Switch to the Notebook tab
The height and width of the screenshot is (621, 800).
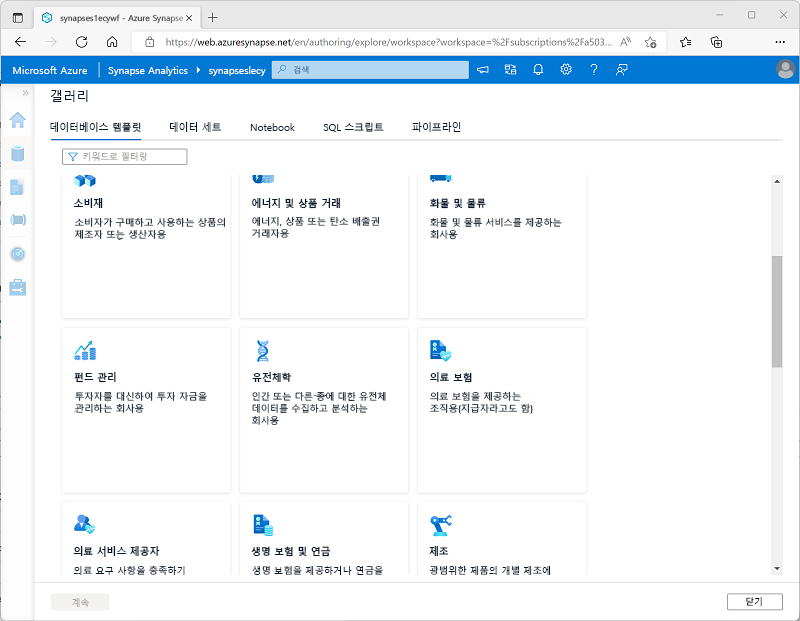[x=272, y=127]
